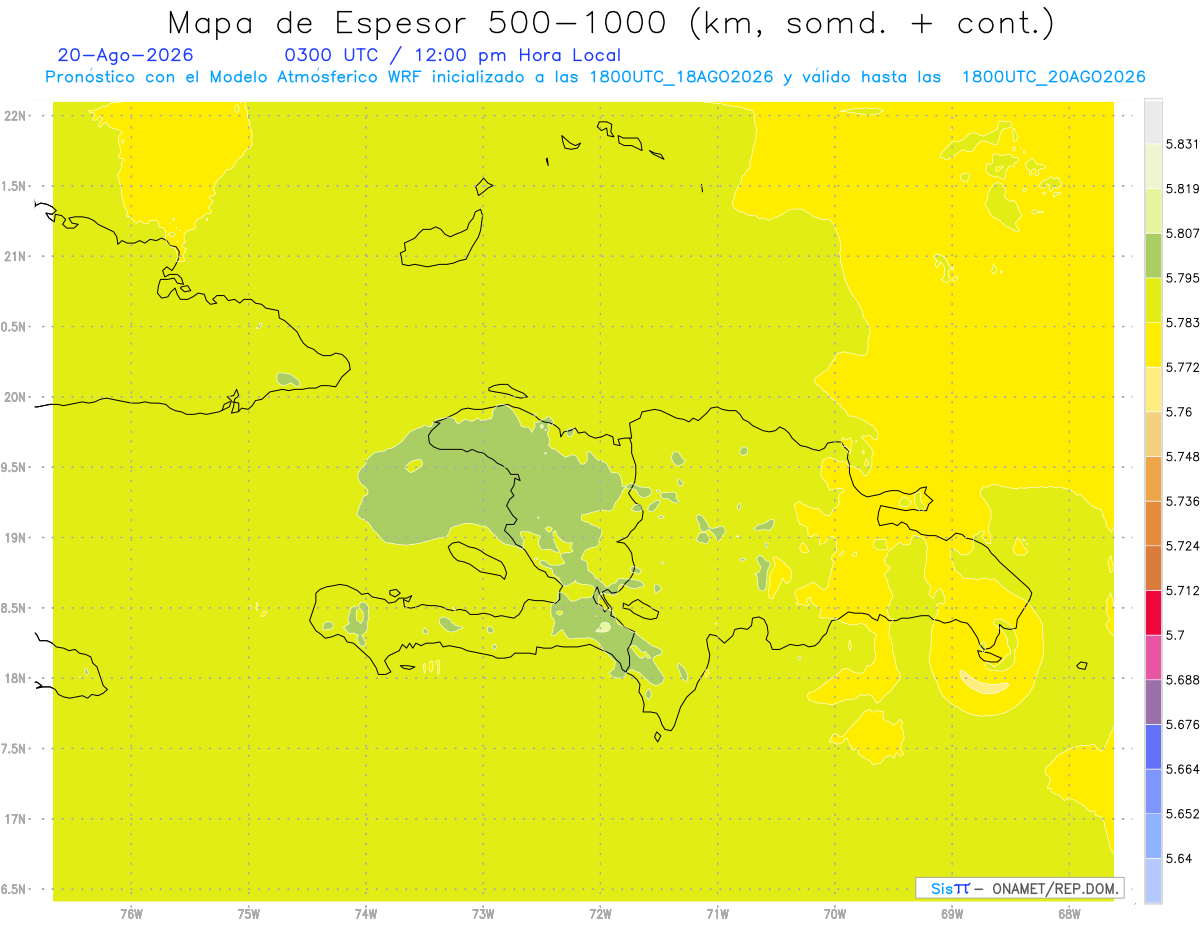
Task: Click the 5.819 colorbar value
Action: point(1183,188)
